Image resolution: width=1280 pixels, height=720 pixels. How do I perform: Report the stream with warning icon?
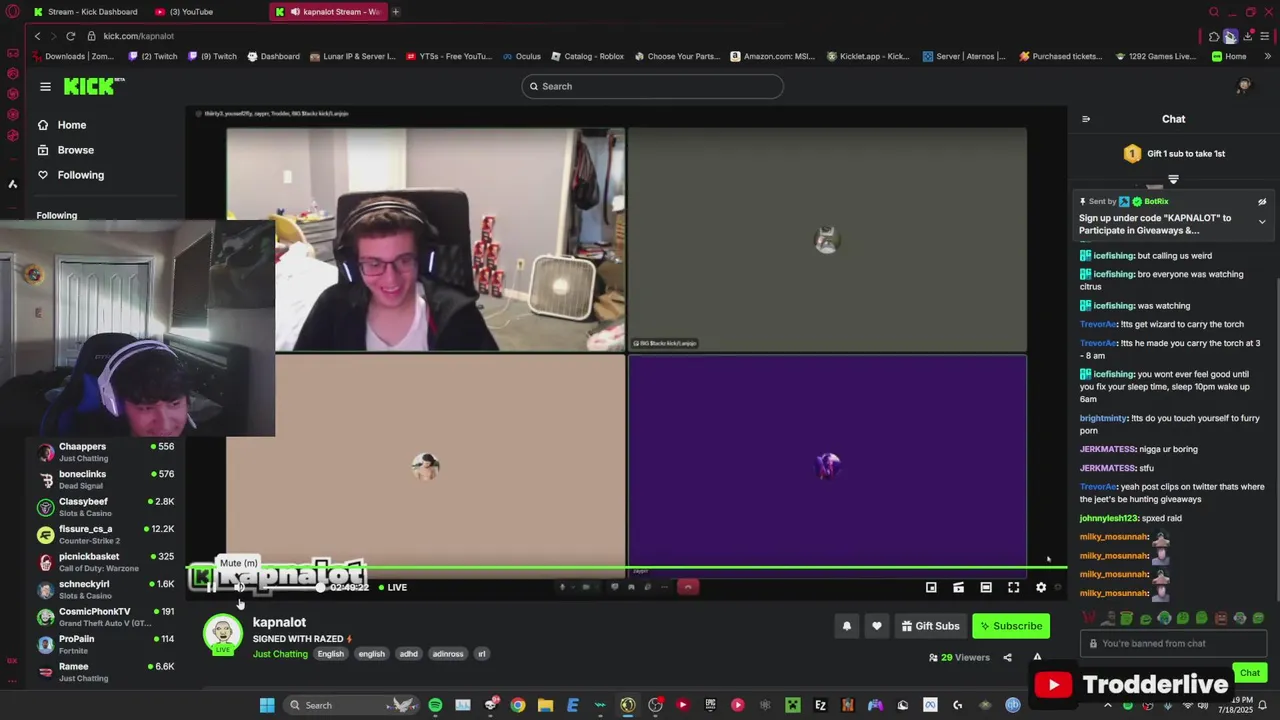tap(1037, 657)
